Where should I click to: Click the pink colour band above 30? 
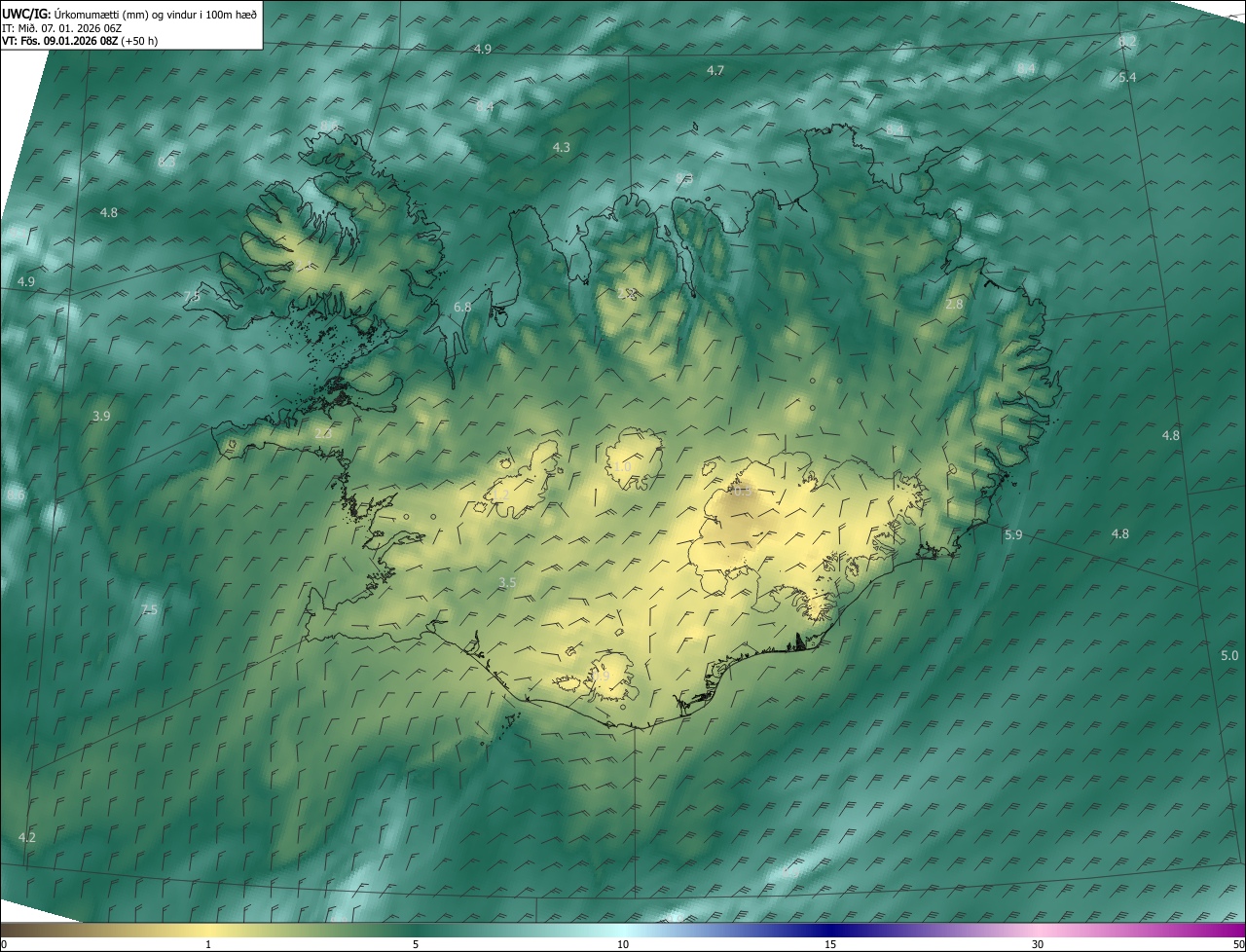pos(1038,930)
